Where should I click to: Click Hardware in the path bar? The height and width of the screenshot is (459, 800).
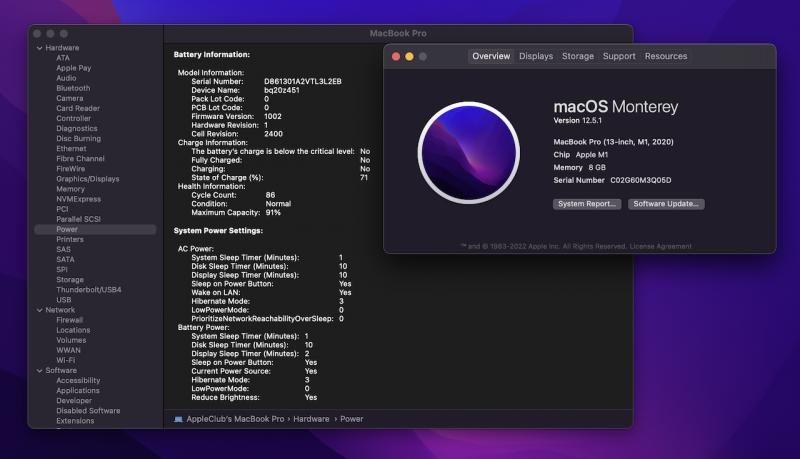[311, 419]
